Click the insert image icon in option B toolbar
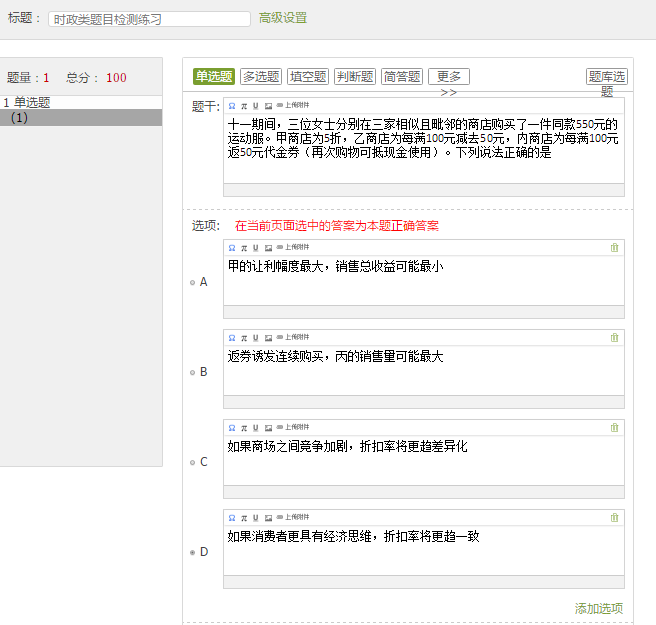This screenshot has width=656, height=625. click(267, 337)
